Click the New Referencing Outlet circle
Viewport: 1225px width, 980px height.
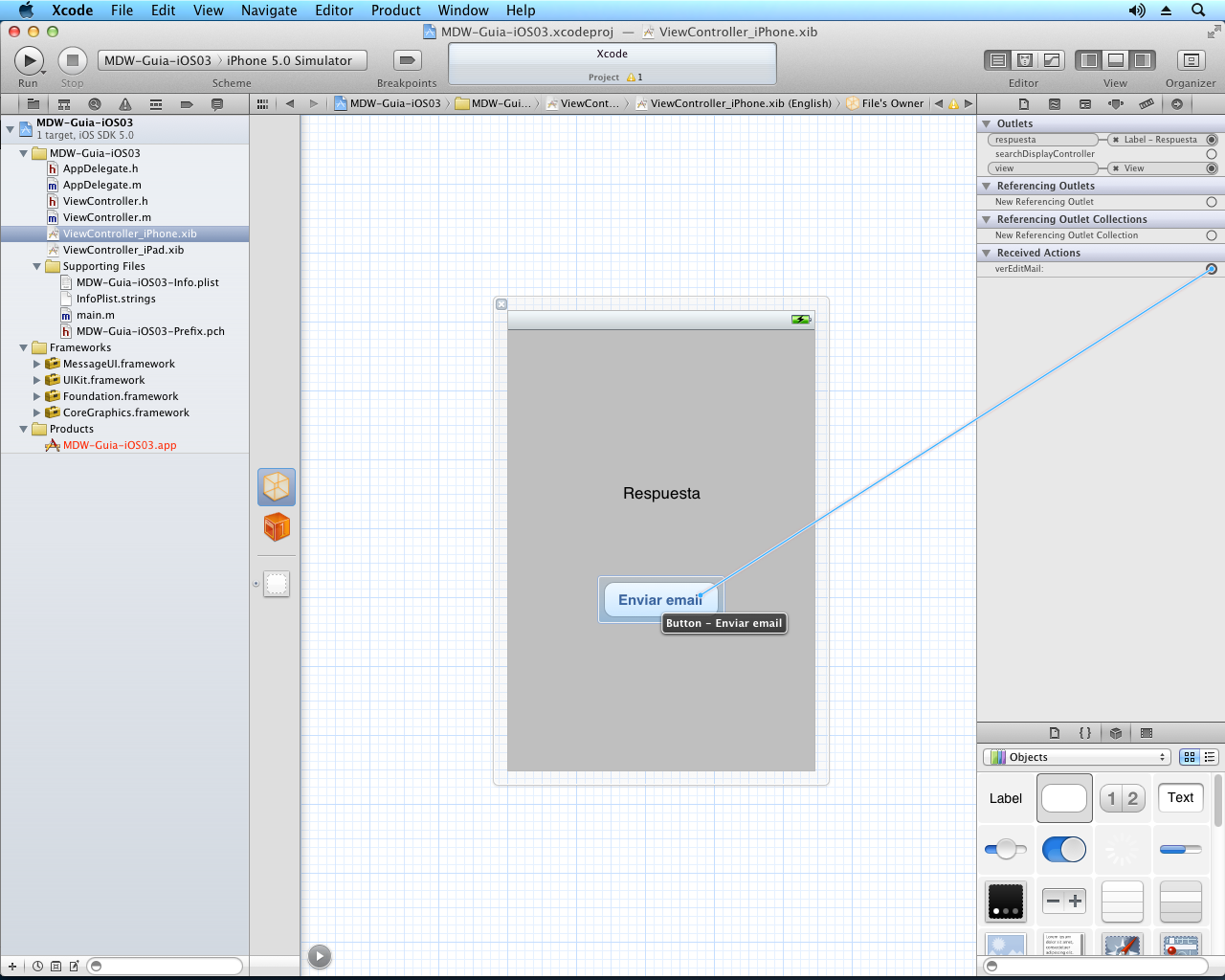click(x=1212, y=202)
